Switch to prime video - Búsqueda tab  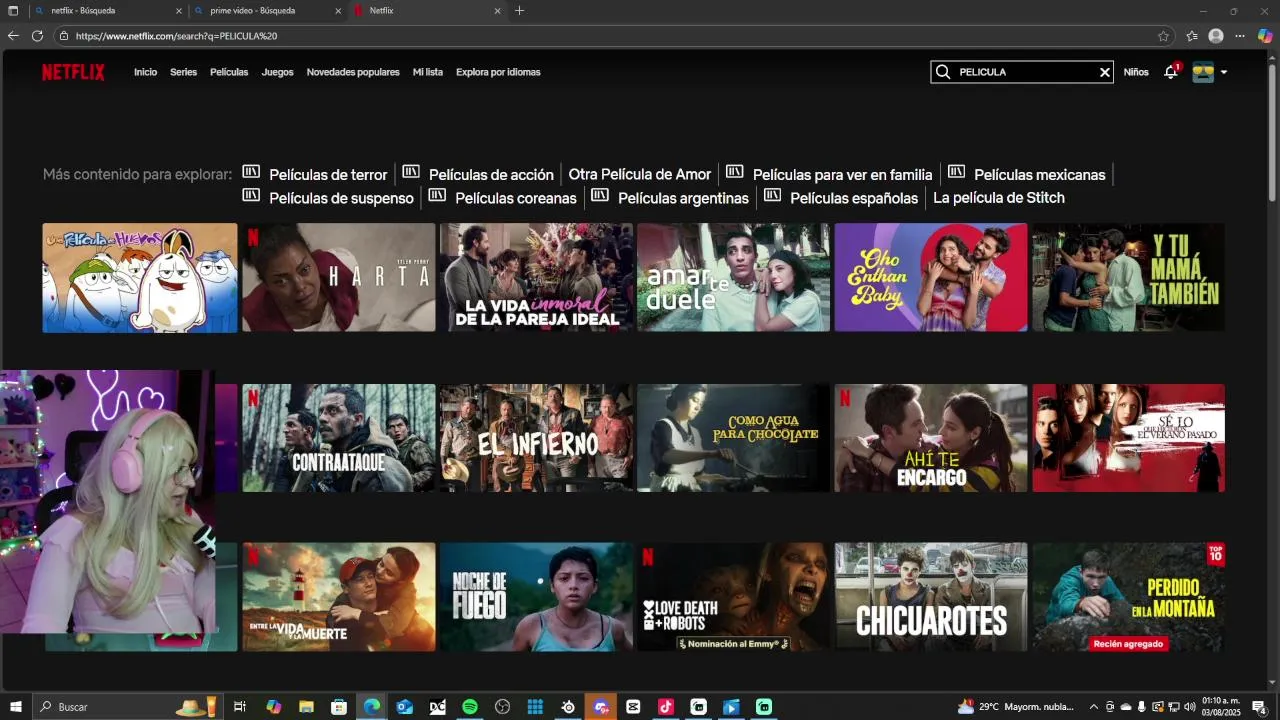(267, 11)
